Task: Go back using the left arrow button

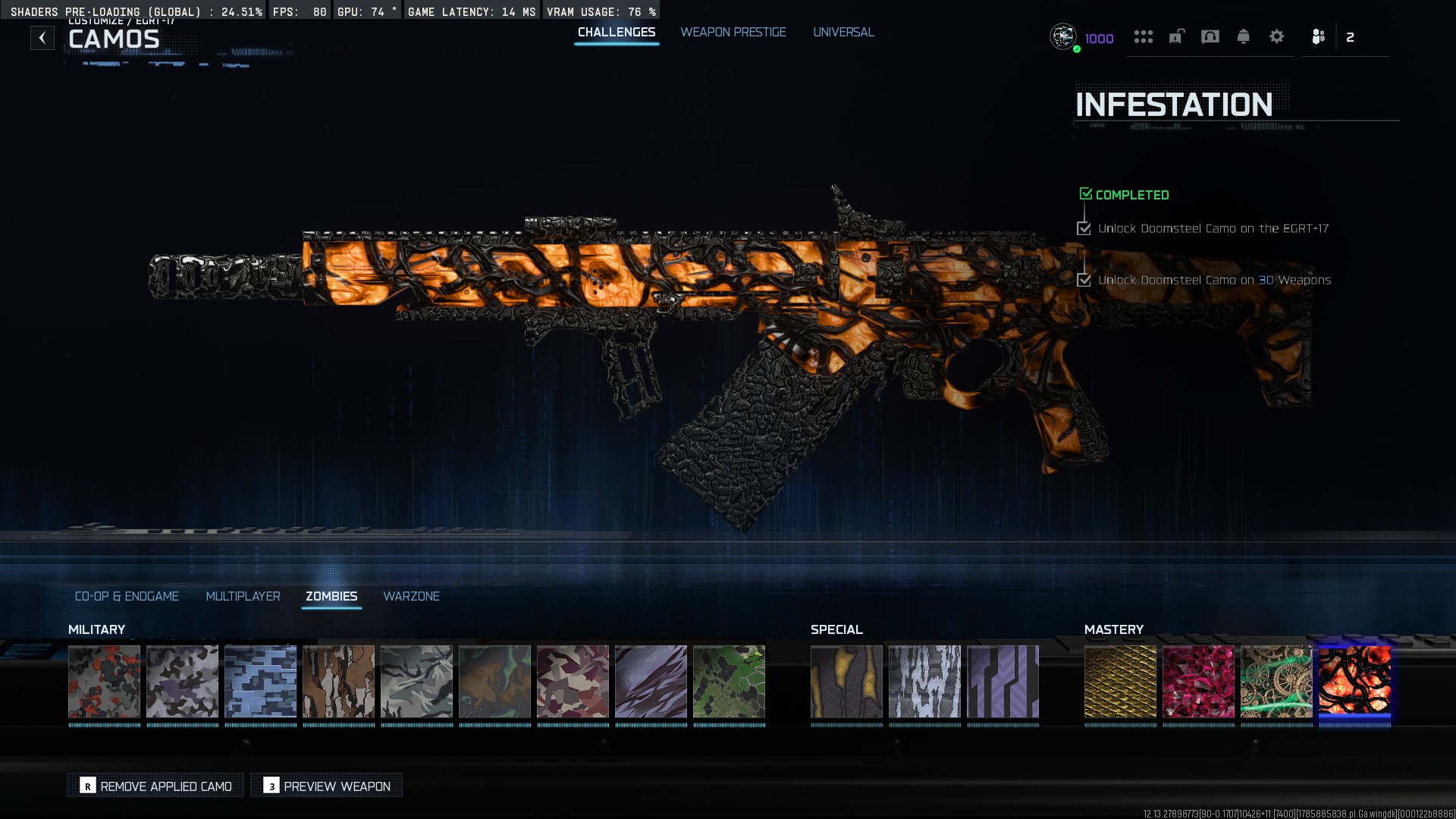Action: tap(42, 38)
